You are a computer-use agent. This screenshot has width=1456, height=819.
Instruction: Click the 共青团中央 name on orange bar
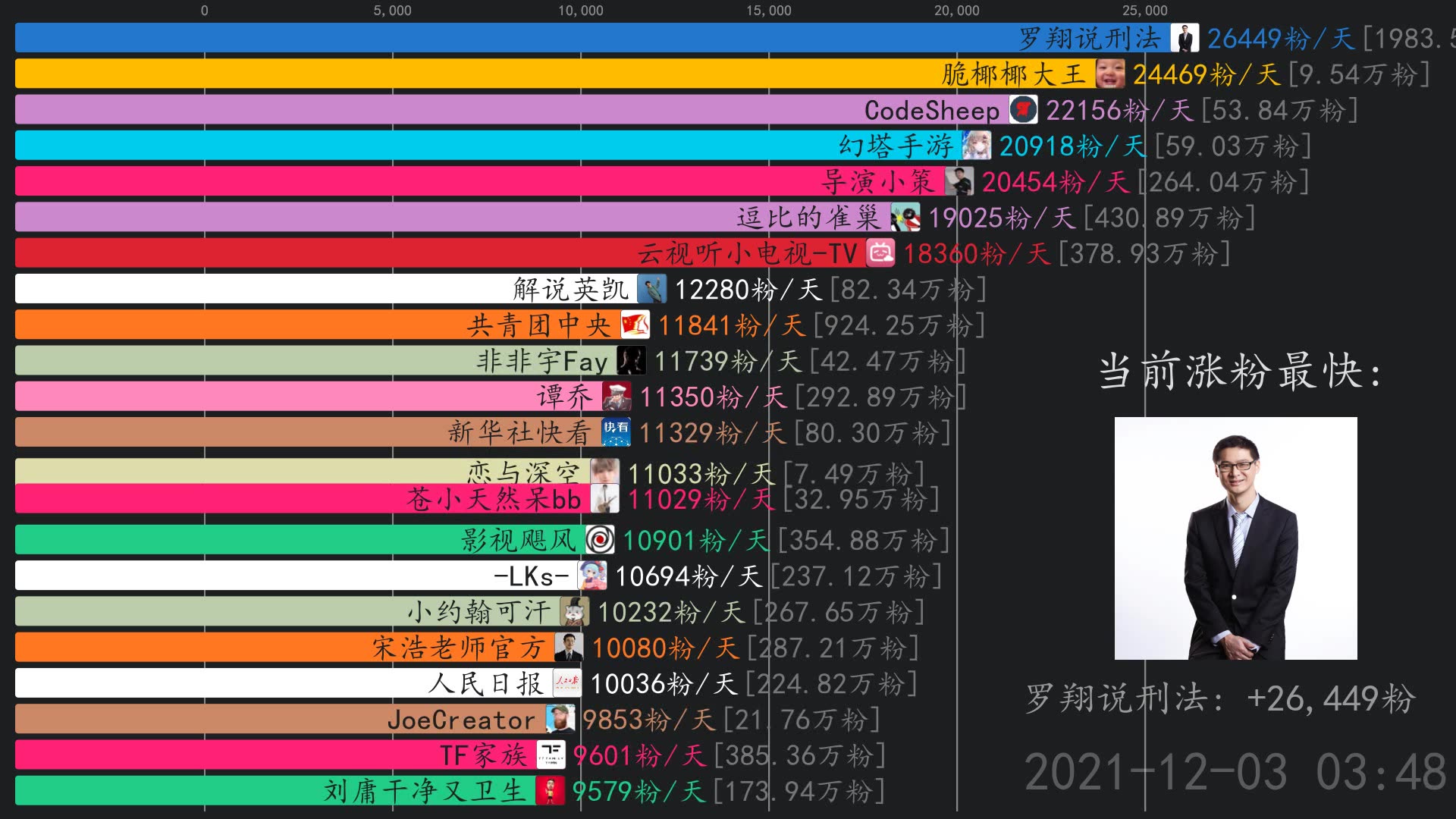click(539, 325)
